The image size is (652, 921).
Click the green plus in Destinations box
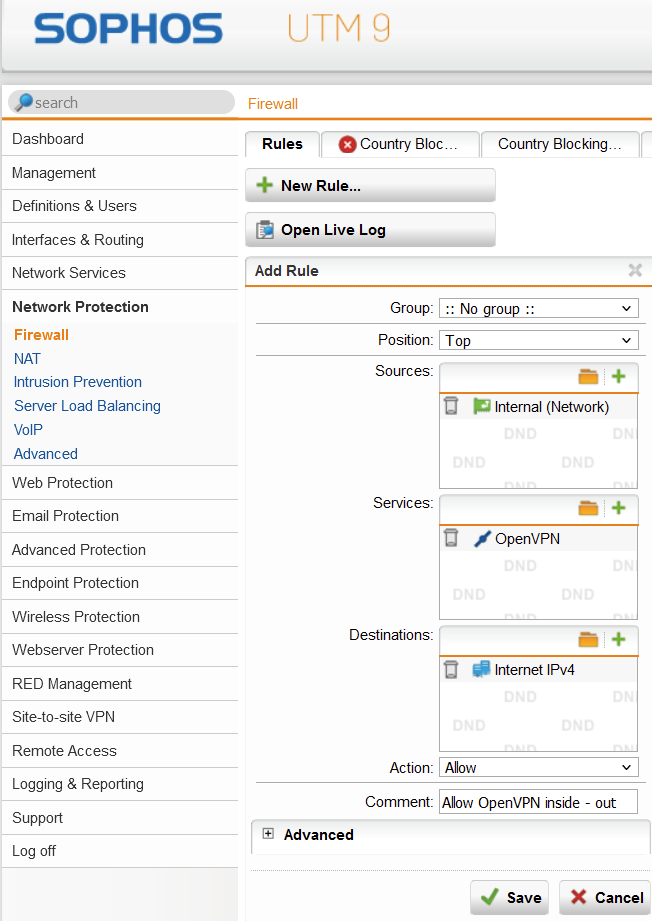pos(618,639)
